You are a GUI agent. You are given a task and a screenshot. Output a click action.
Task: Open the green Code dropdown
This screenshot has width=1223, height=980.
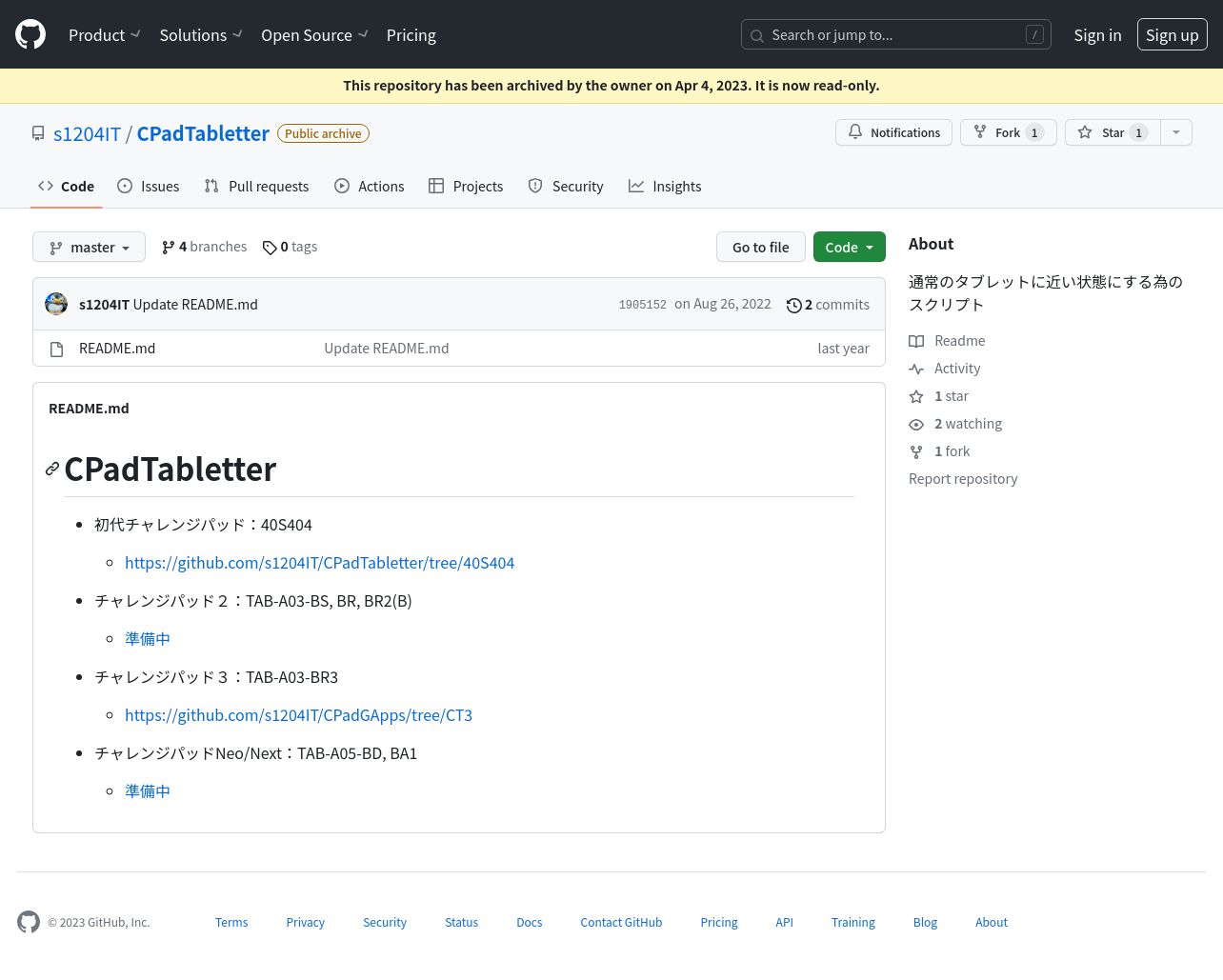849,247
